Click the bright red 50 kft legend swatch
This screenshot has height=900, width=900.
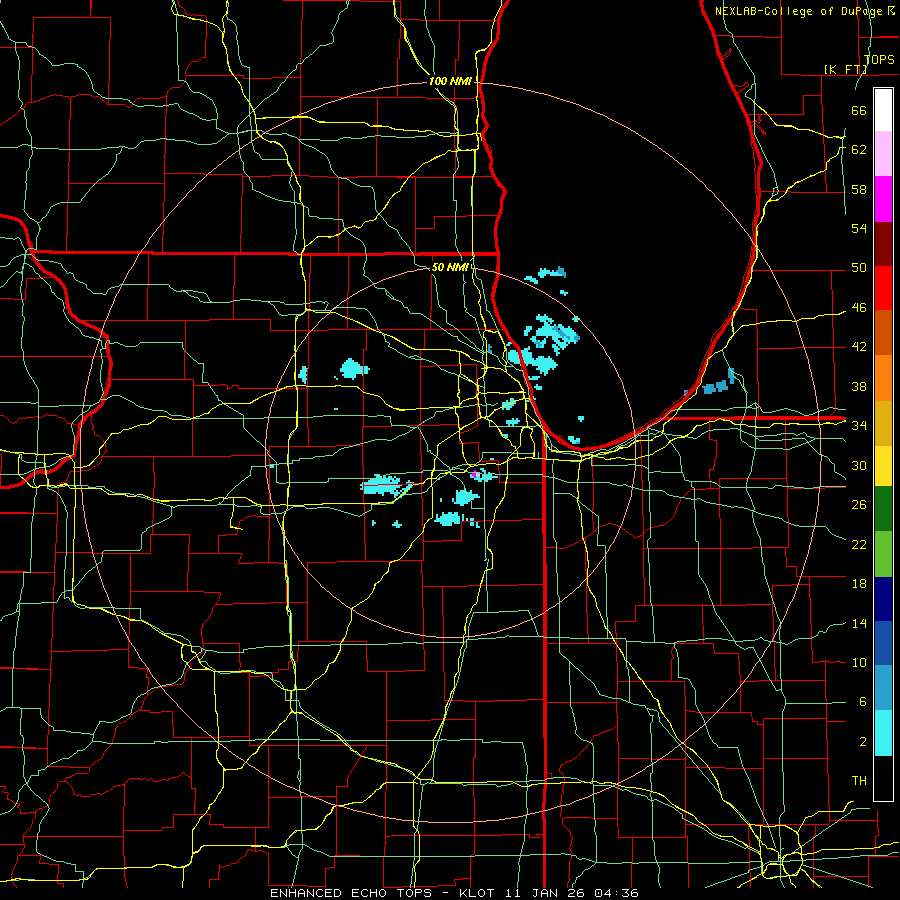coord(883,288)
